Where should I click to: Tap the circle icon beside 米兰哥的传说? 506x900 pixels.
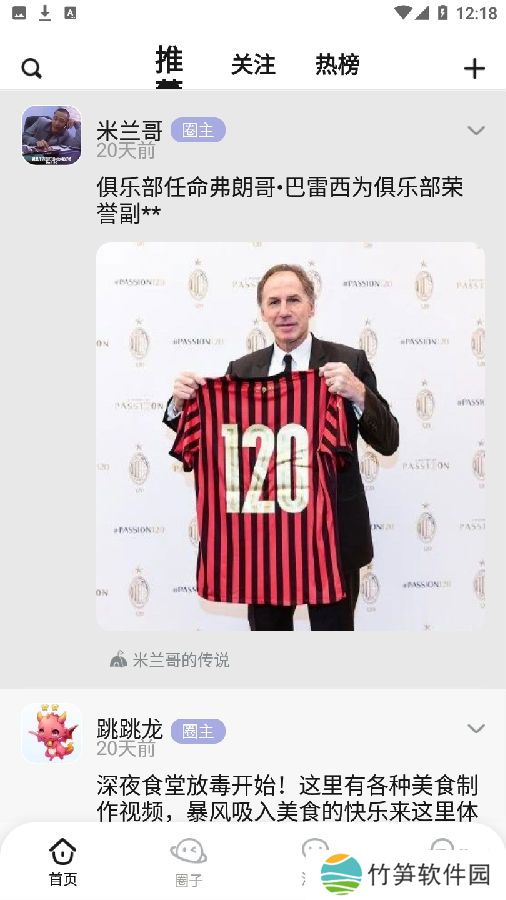[118, 660]
